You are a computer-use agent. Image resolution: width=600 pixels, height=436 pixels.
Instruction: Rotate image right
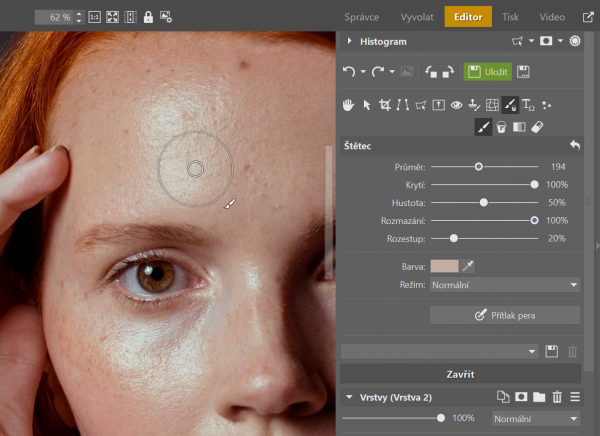click(x=448, y=72)
